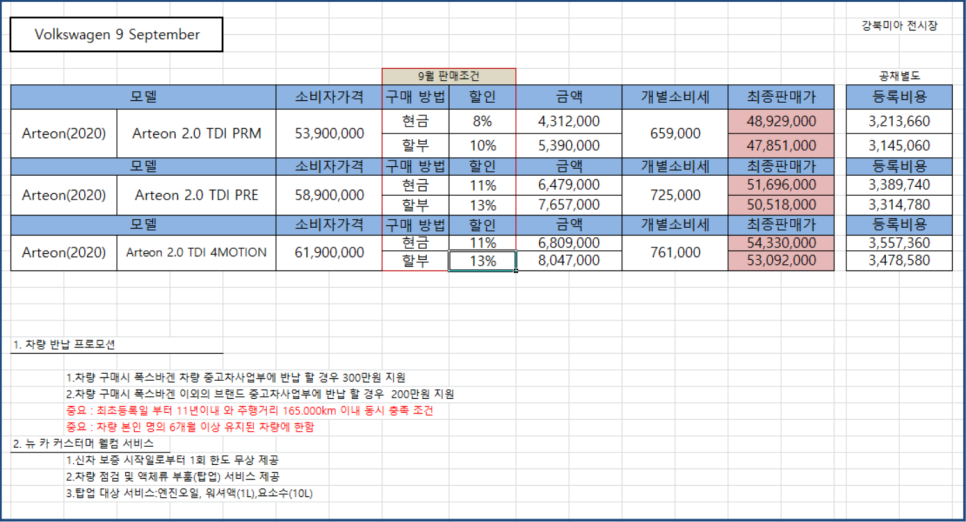
Task: Click Arteon(2020) cell beside TDI 4MOTION
Action: point(63,252)
